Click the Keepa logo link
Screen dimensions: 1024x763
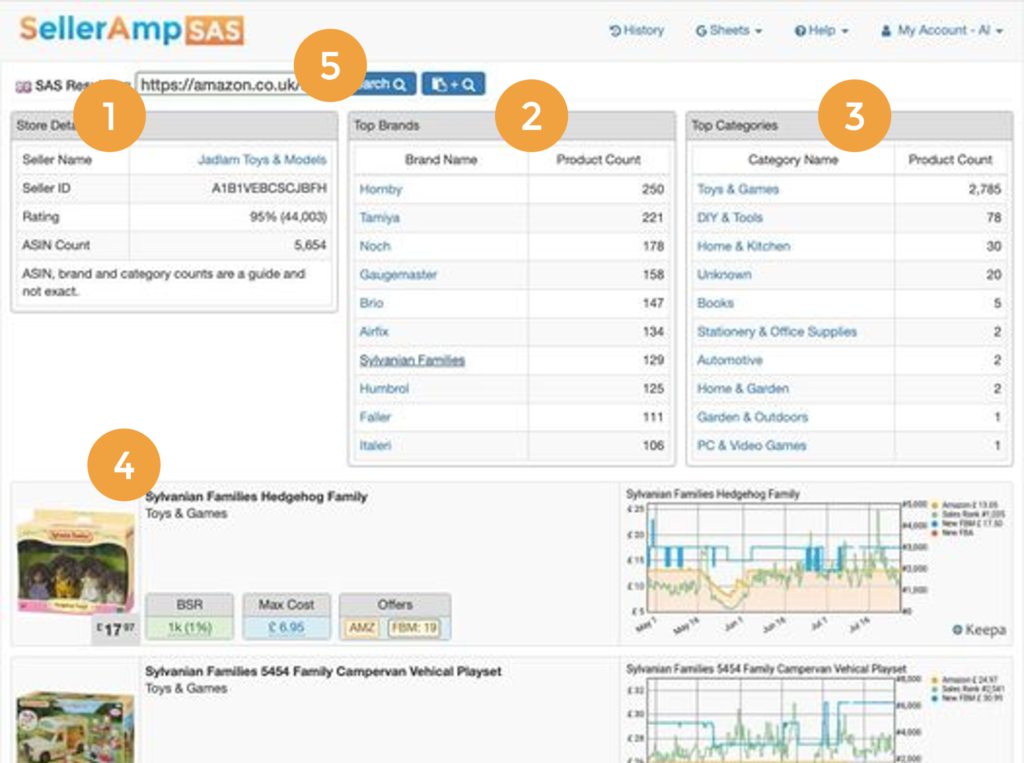978,630
